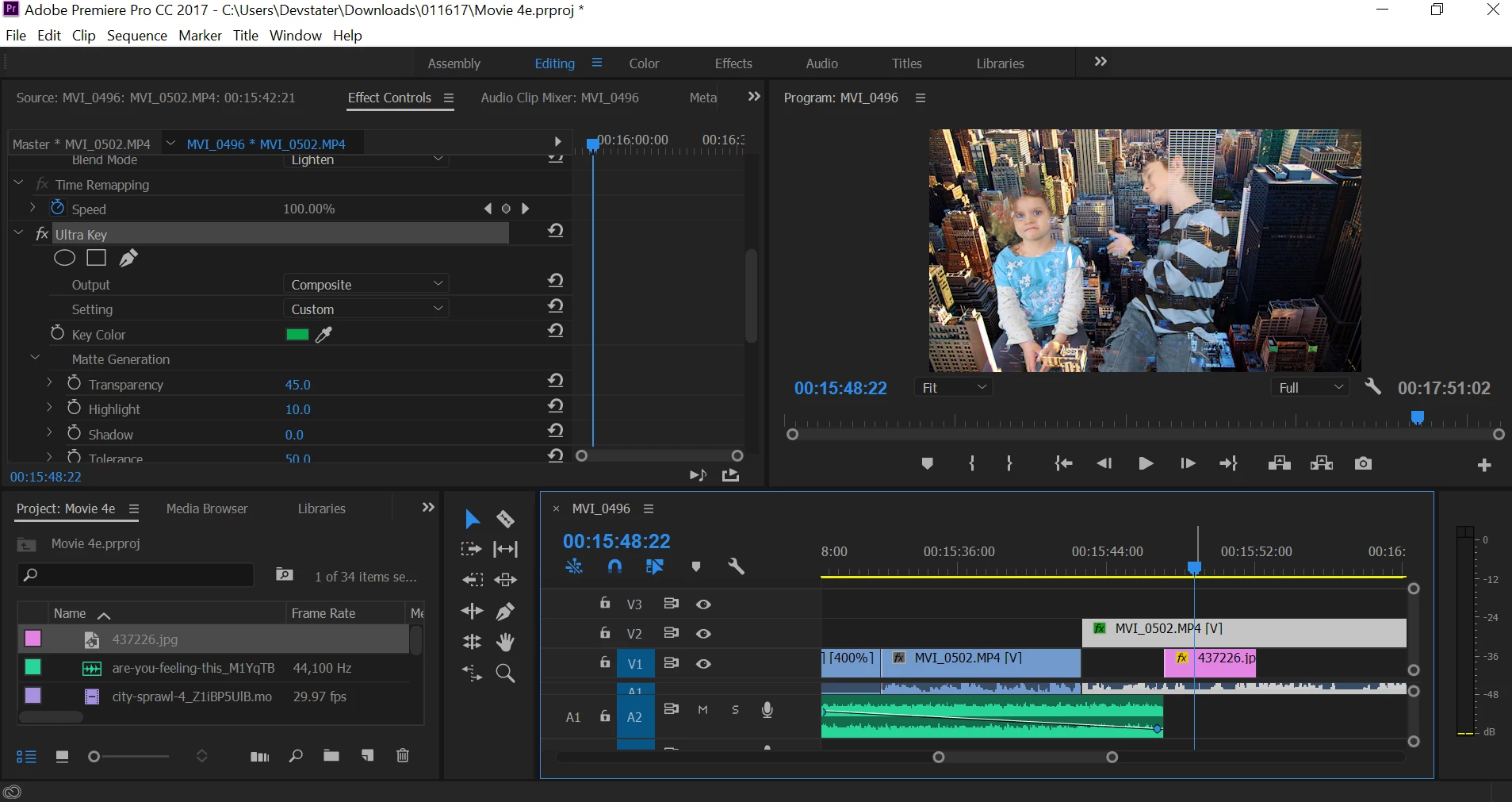Solo the A2 audio track
This screenshot has width=1512, height=802.
(735, 710)
